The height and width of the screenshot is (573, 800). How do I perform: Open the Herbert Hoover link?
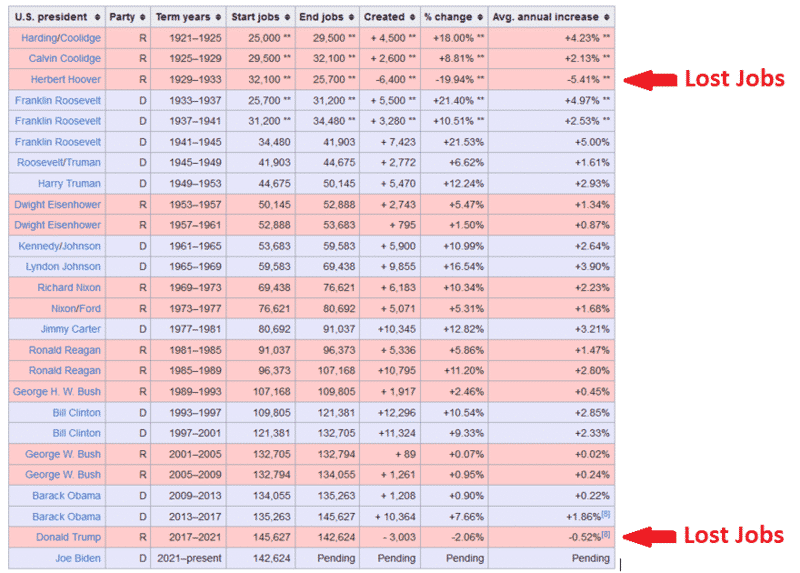[65, 79]
